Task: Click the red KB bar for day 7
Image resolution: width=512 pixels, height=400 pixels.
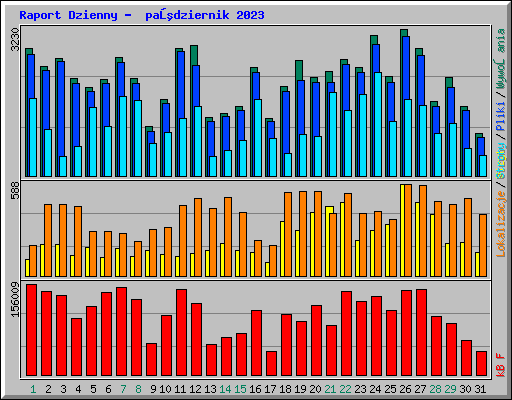Action: pos(121,332)
